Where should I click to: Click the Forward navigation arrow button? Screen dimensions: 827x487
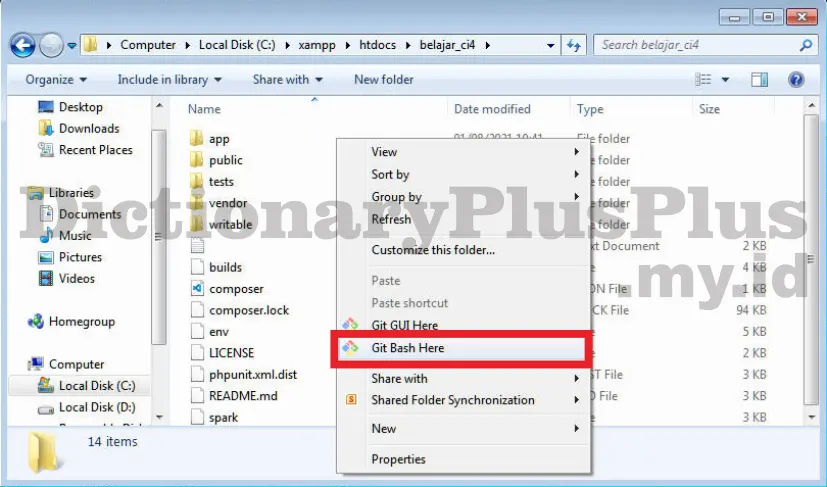(x=51, y=45)
